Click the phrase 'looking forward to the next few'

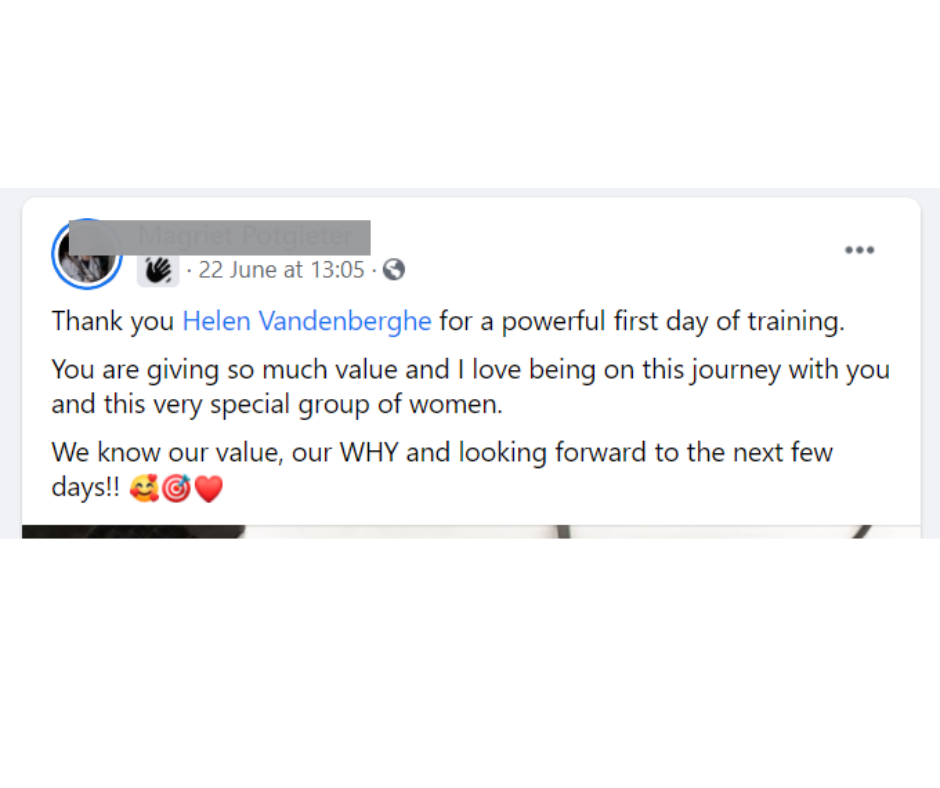pyautogui.click(x=645, y=452)
